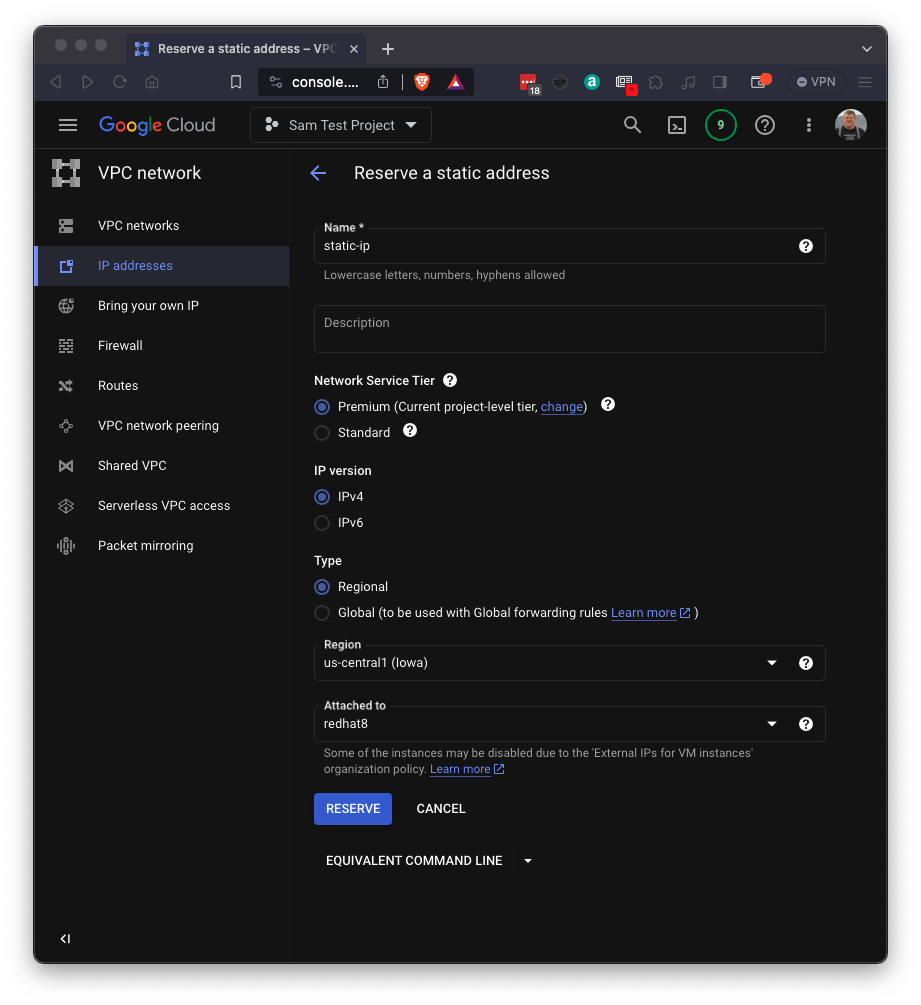The width and height of the screenshot is (921, 1005).
Task: Click the user profile avatar
Action: pyautogui.click(x=850, y=124)
